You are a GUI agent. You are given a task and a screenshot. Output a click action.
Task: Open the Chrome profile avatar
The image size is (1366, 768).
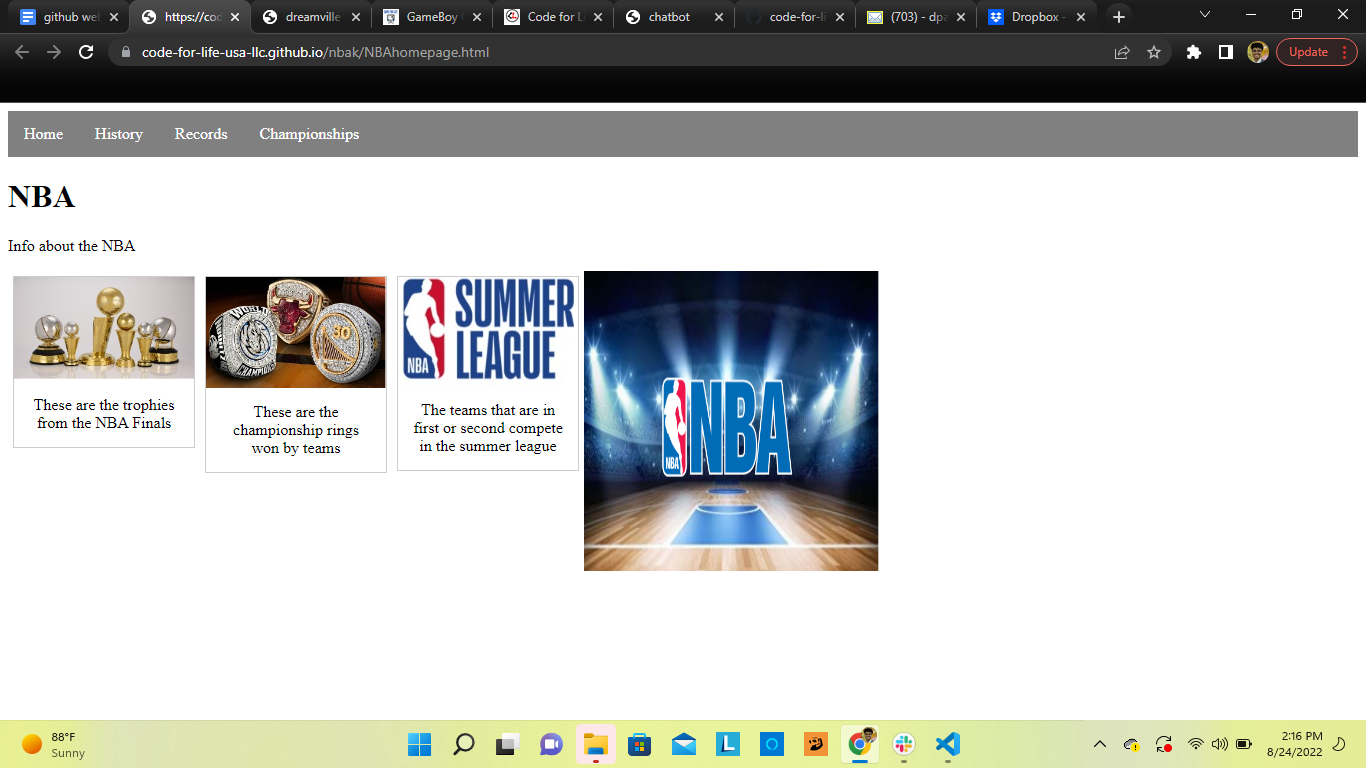point(1258,52)
